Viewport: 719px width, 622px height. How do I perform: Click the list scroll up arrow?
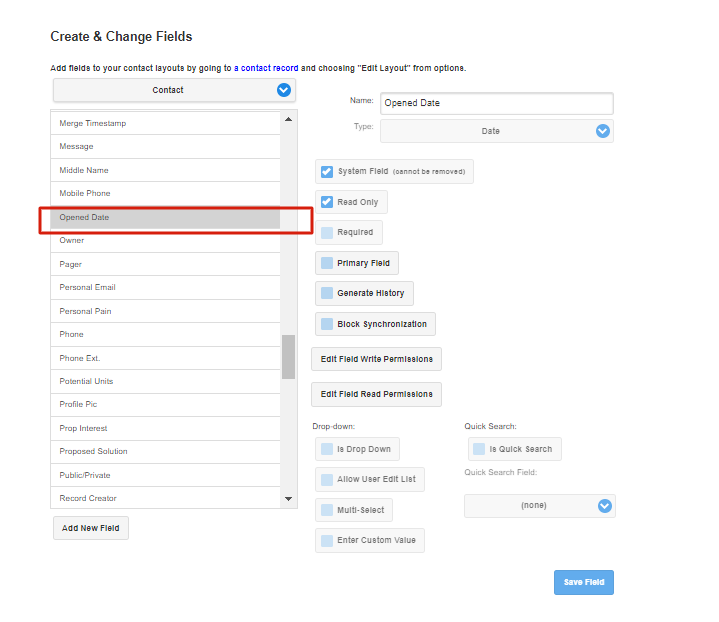tap(288, 119)
